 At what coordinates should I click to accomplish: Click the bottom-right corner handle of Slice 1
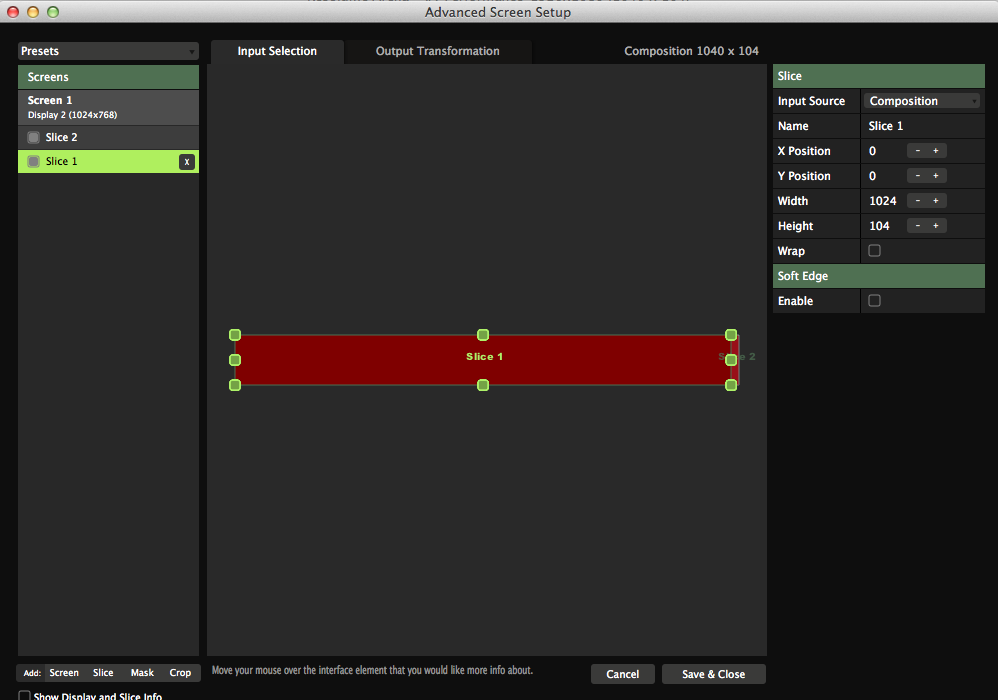[x=731, y=385]
